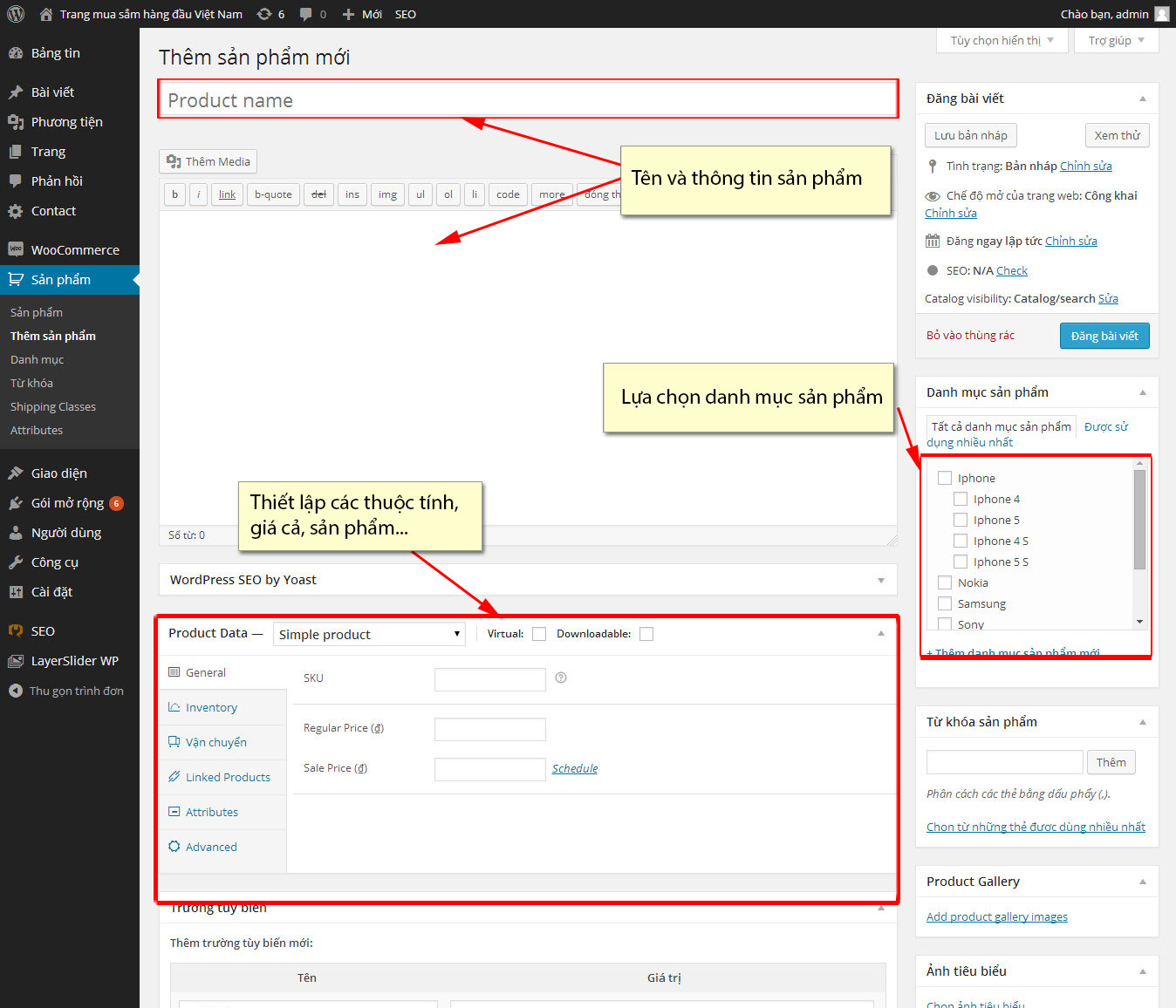Open site home icon in admin bar
The height and width of the screenshot is (1008, 1176).
click(46, 14)
